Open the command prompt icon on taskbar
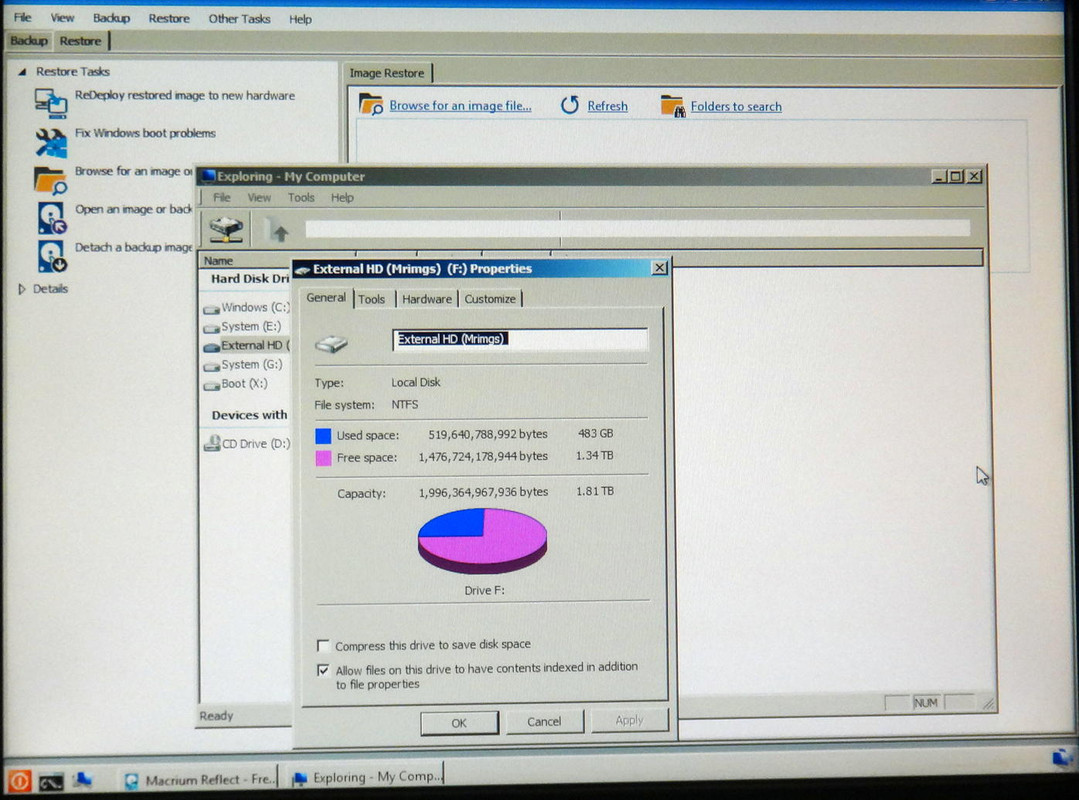The width and height of the screenshot is (1079, 800). [x=51, y=782]
